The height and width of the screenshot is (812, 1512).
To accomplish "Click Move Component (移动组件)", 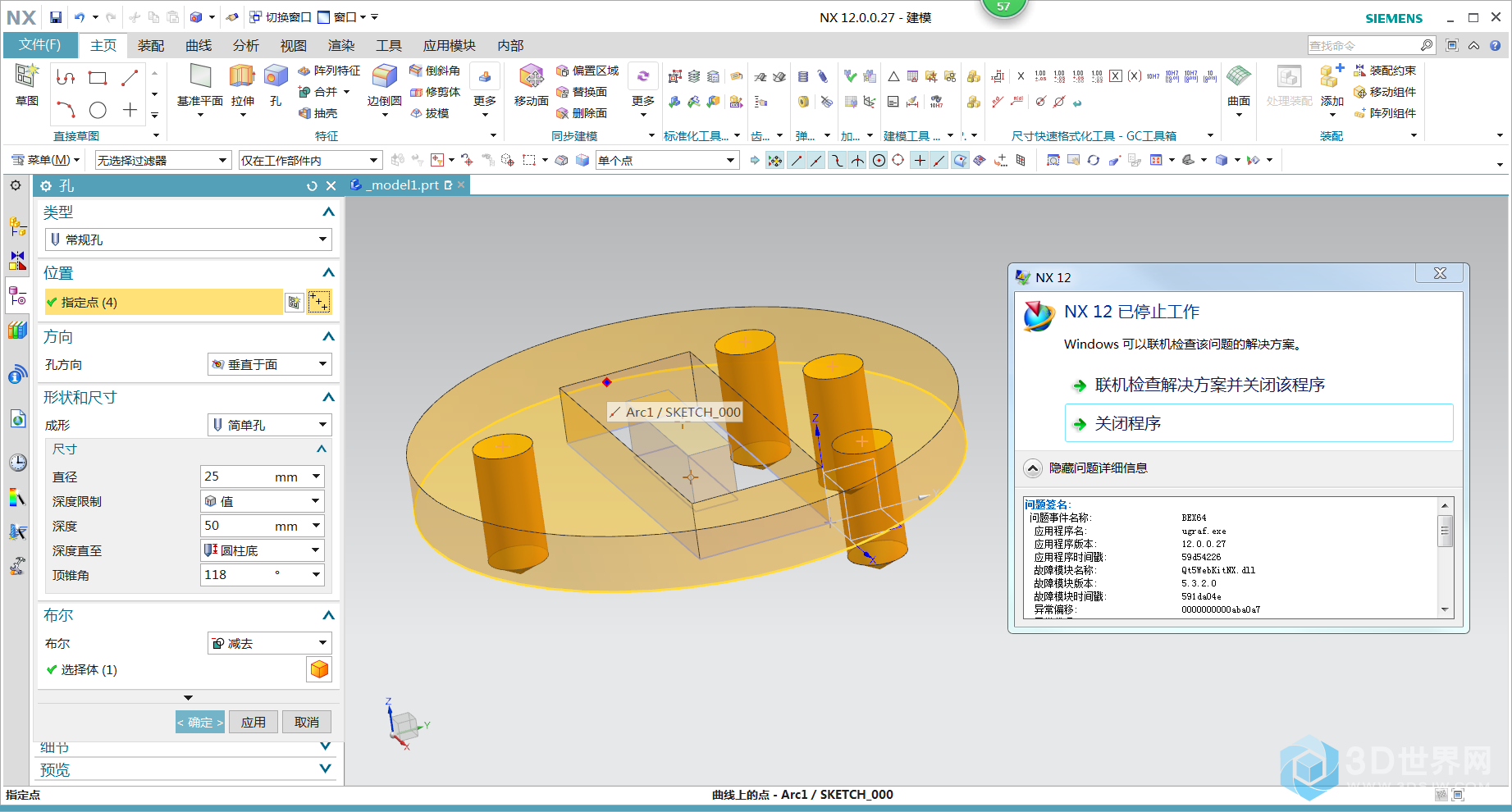I will [x=1385, y=92].
